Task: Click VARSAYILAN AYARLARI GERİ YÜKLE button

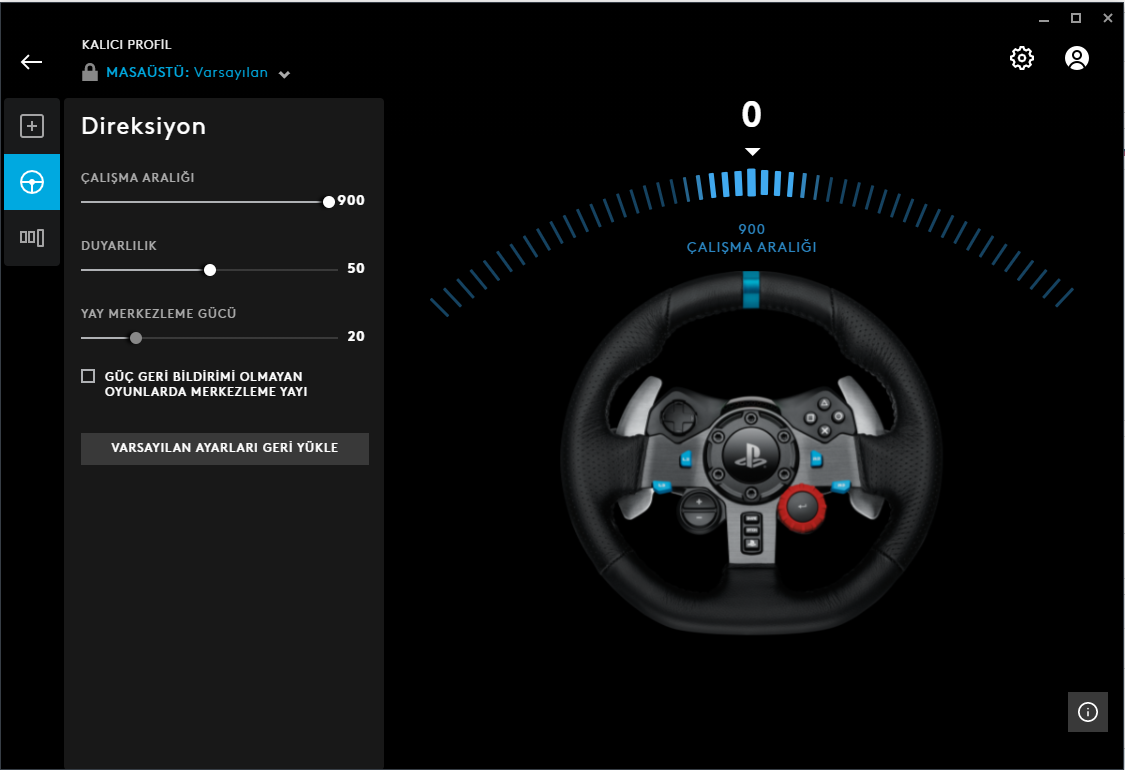Action: pyautogui.click(x=225, y=449)
